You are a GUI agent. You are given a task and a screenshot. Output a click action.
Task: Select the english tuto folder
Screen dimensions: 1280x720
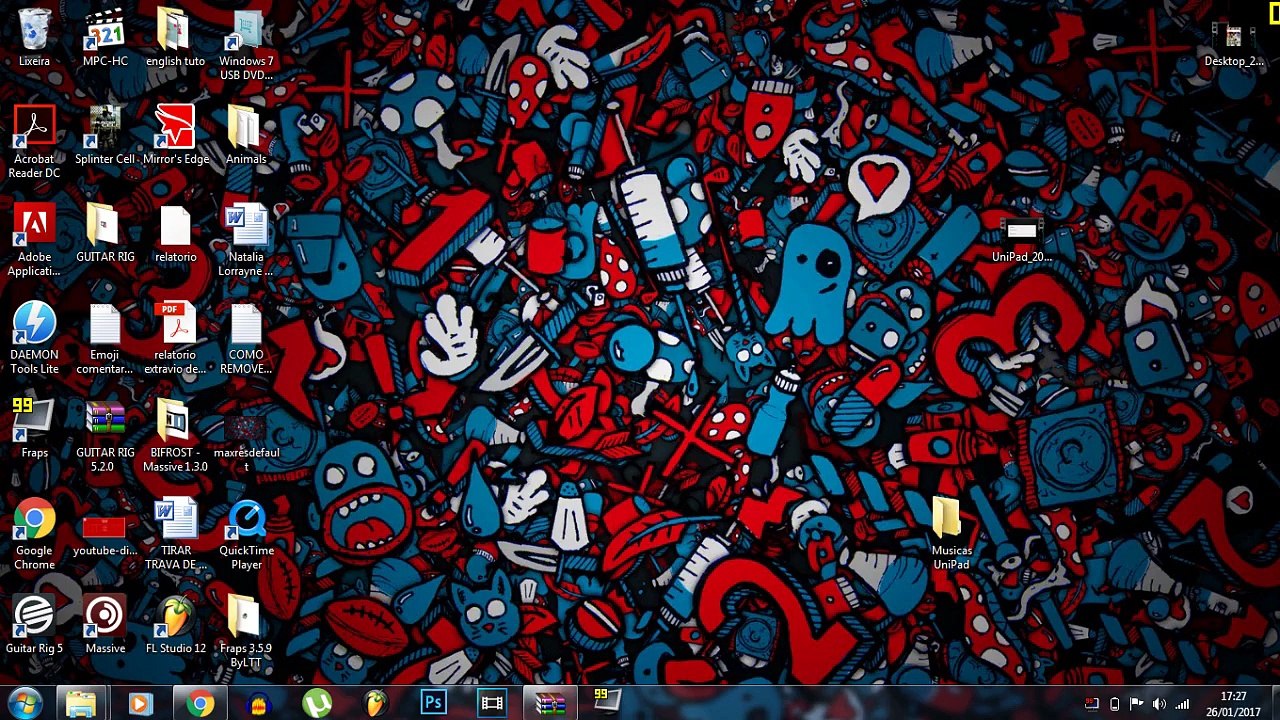[174, 30]
